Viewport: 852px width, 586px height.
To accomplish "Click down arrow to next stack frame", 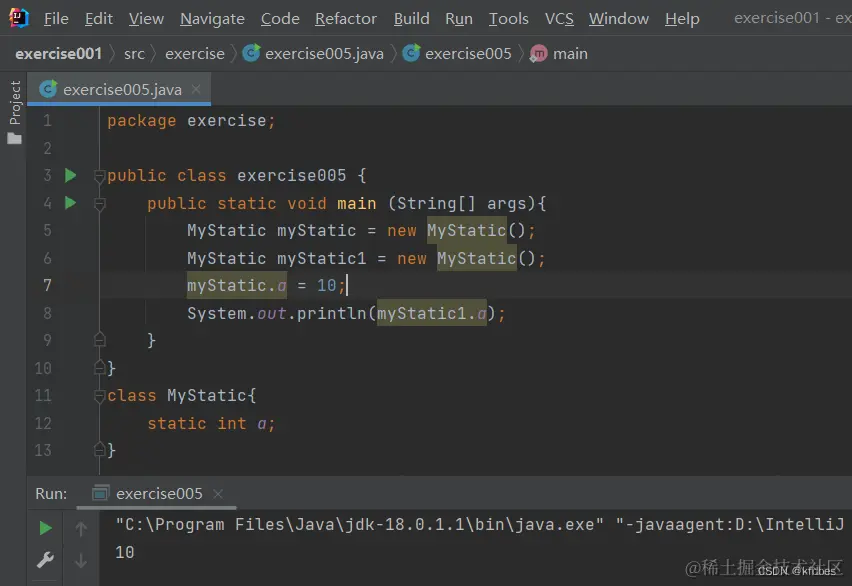I will pos(81,560).
